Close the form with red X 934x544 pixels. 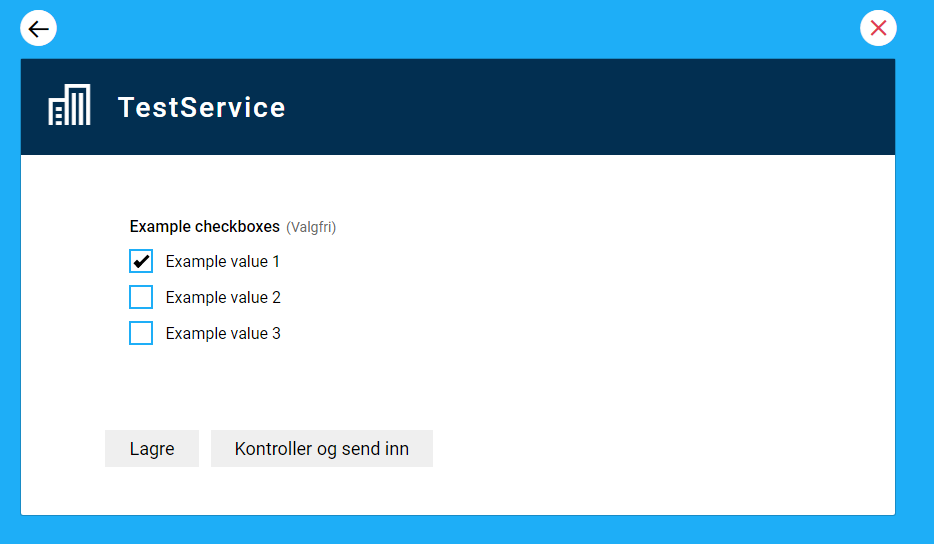coord(878,28)
